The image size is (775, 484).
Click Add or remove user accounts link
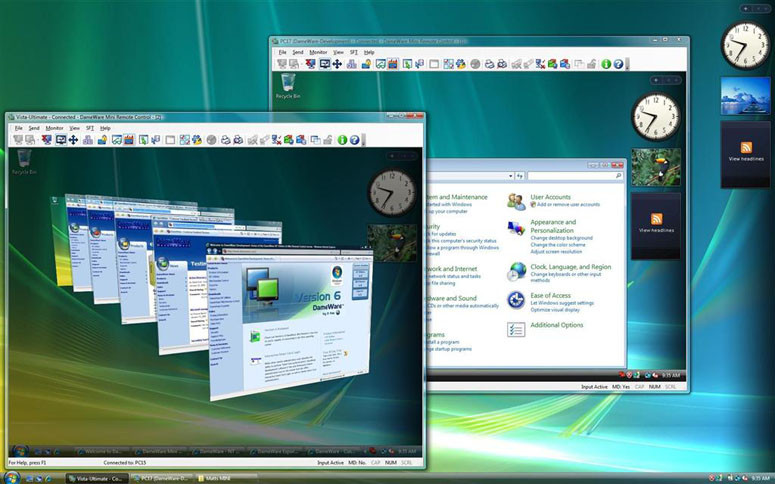tap(568, 204)
